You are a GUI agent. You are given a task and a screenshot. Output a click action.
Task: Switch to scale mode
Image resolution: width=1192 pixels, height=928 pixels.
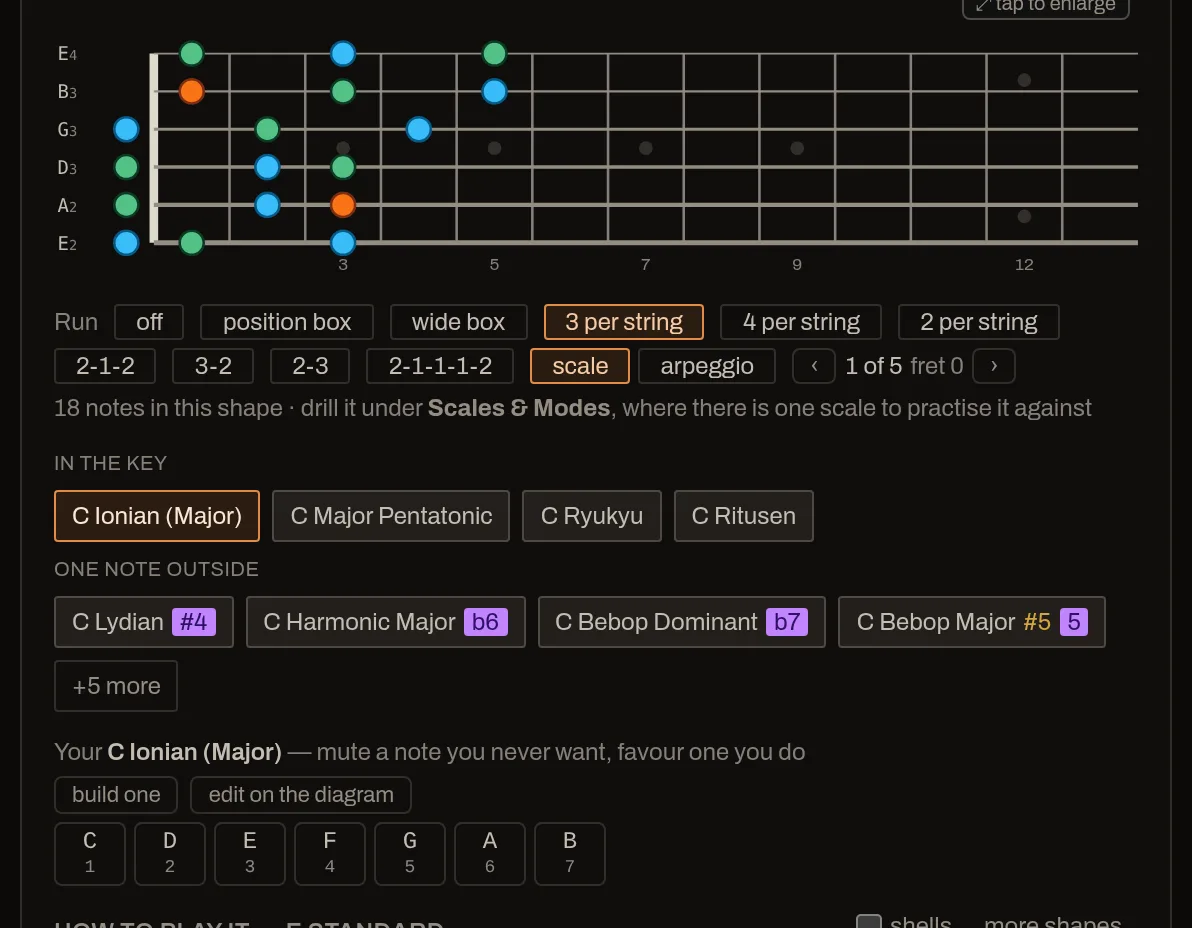point(580,366)
